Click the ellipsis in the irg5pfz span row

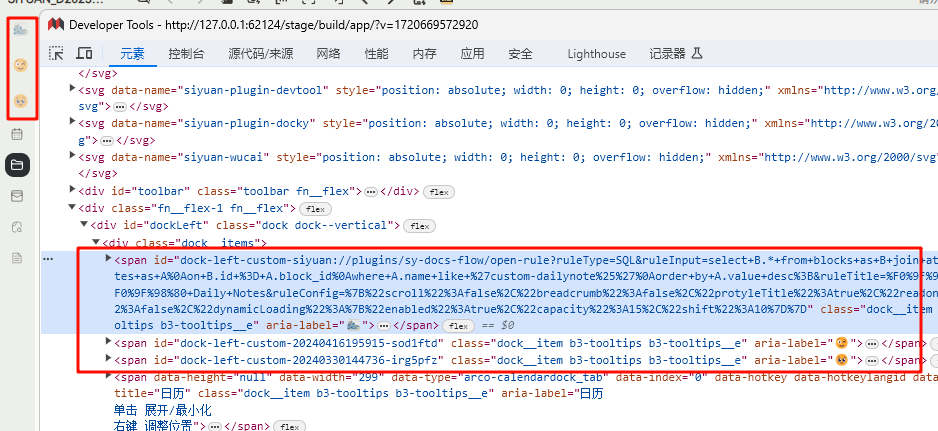[872, 360]
